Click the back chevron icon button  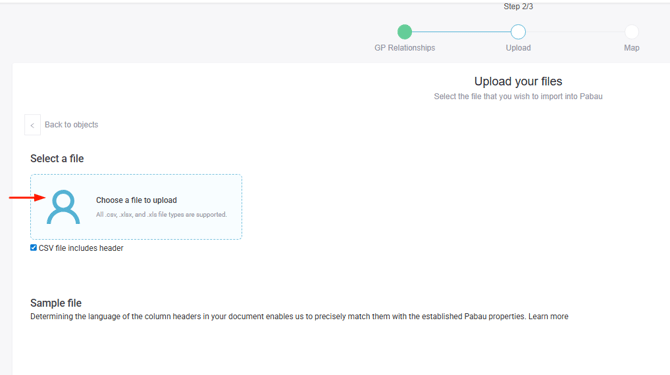point(32,125)
